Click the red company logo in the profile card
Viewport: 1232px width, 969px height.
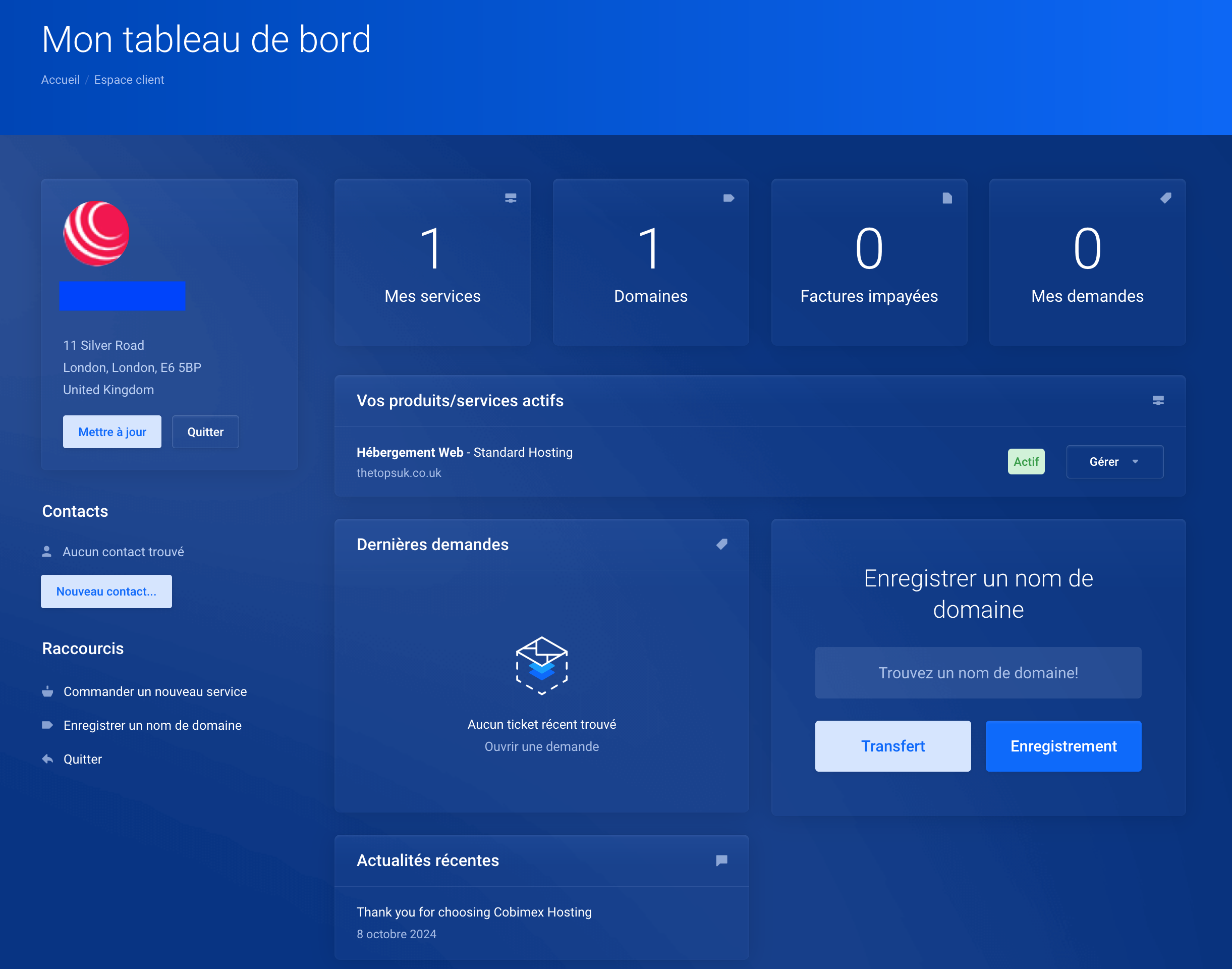[97, 234]
